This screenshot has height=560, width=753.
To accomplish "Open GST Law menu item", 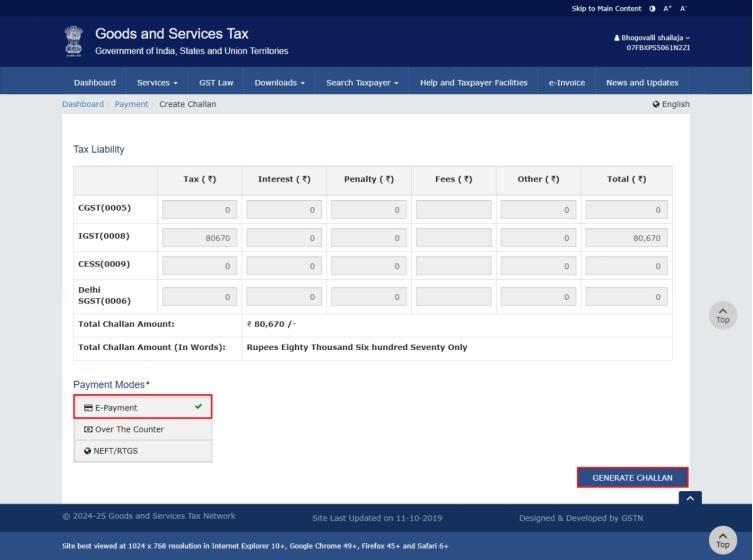I will pos(216,83).
